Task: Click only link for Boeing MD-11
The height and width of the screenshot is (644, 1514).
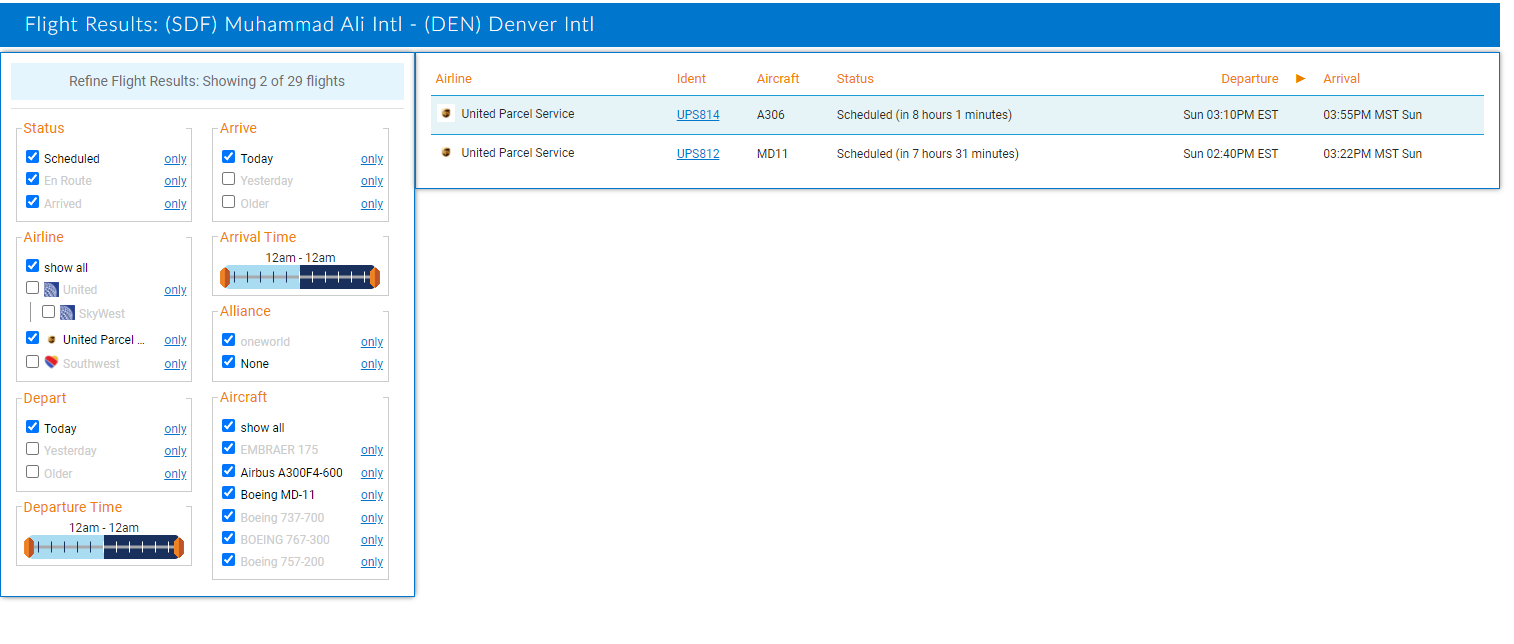Action: [x=372, y=495]
